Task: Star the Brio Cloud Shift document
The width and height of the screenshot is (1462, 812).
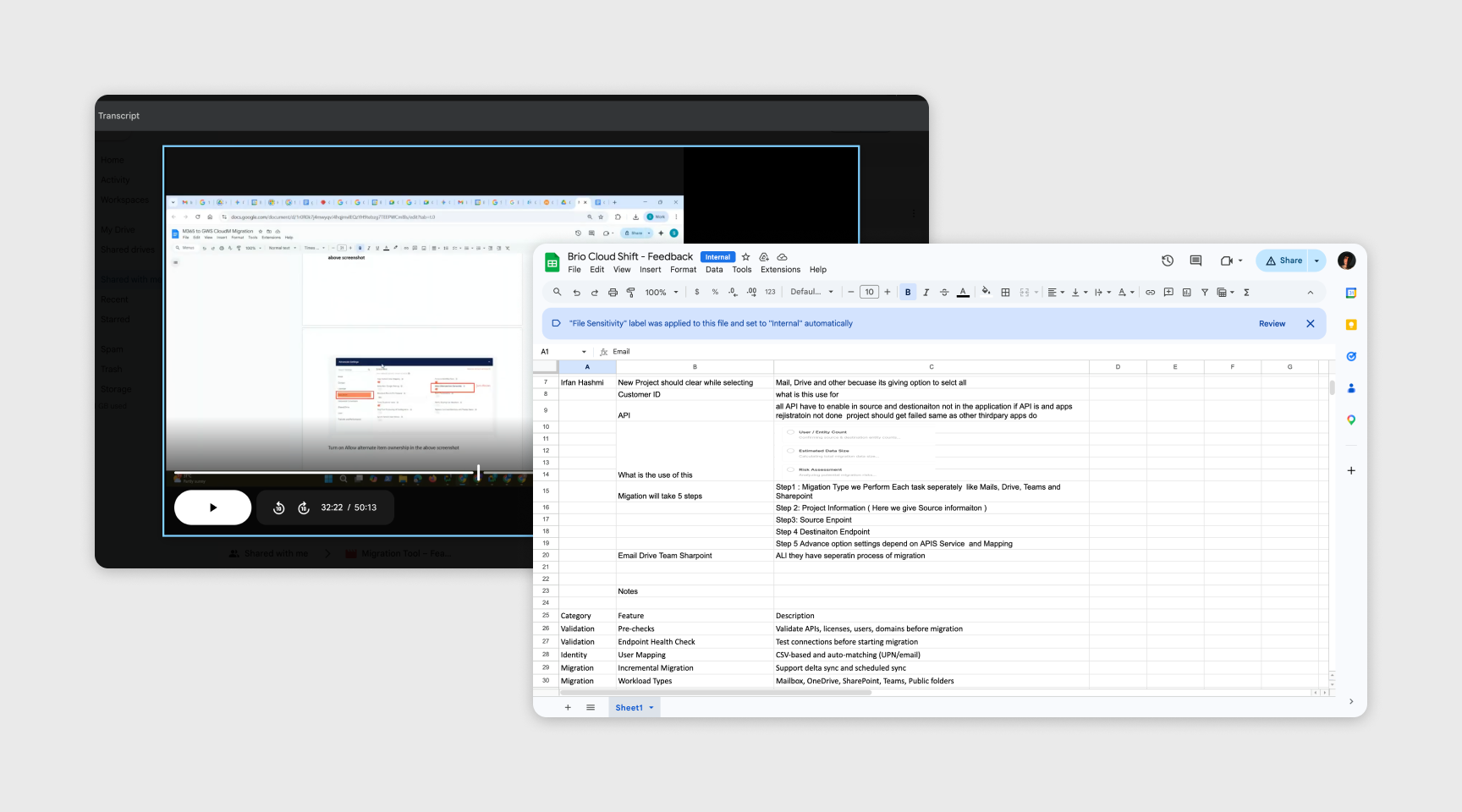Action: tap(745, 256)
